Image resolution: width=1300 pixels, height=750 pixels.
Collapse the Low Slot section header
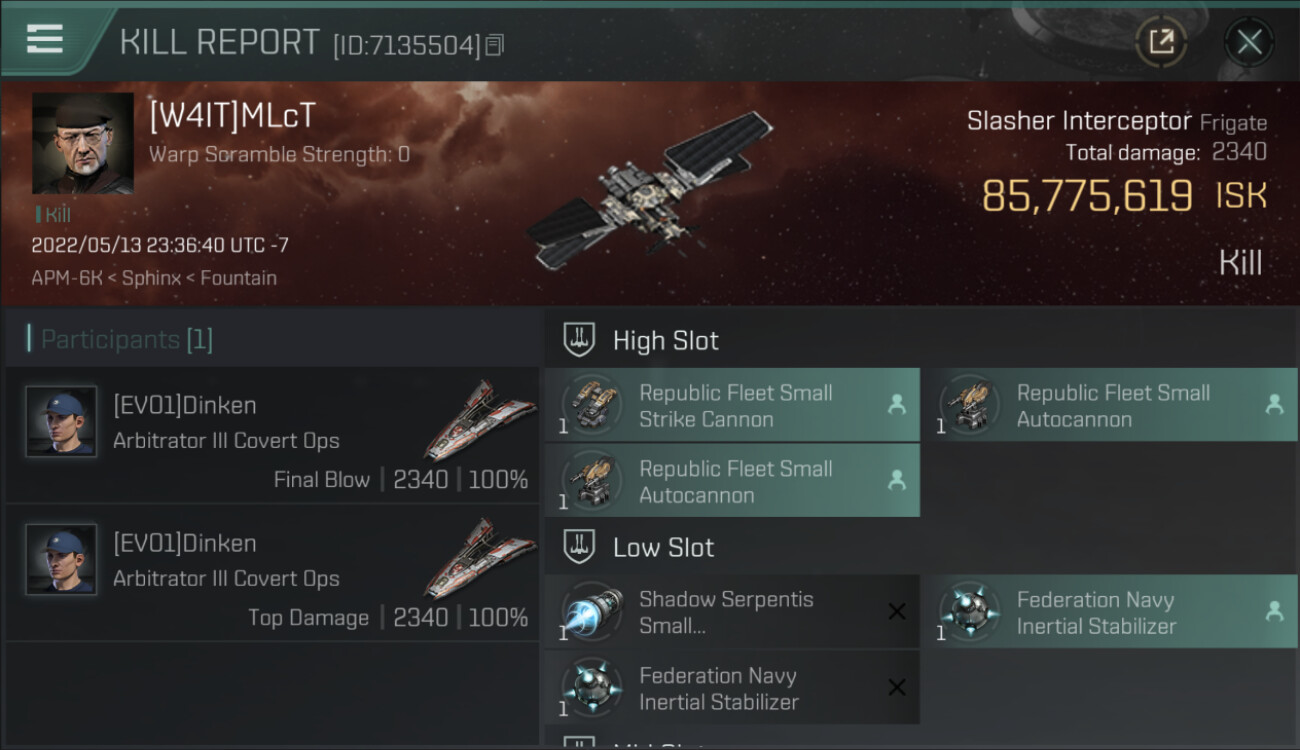click(x=663, y=547)
